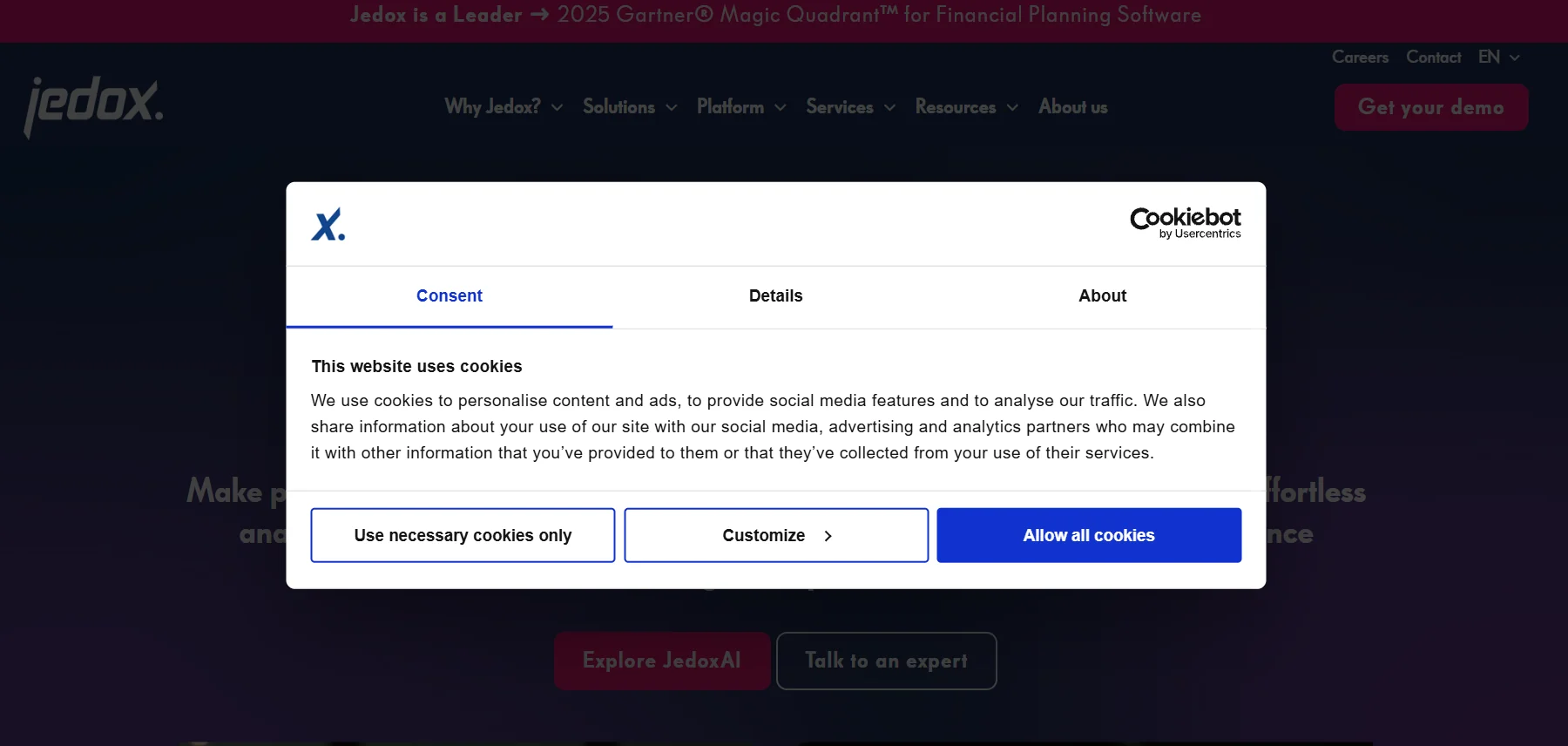The width and height of the screenshot is (1568, 746).
Task: Switch to the Details tab
Action: tap(775, 296)
